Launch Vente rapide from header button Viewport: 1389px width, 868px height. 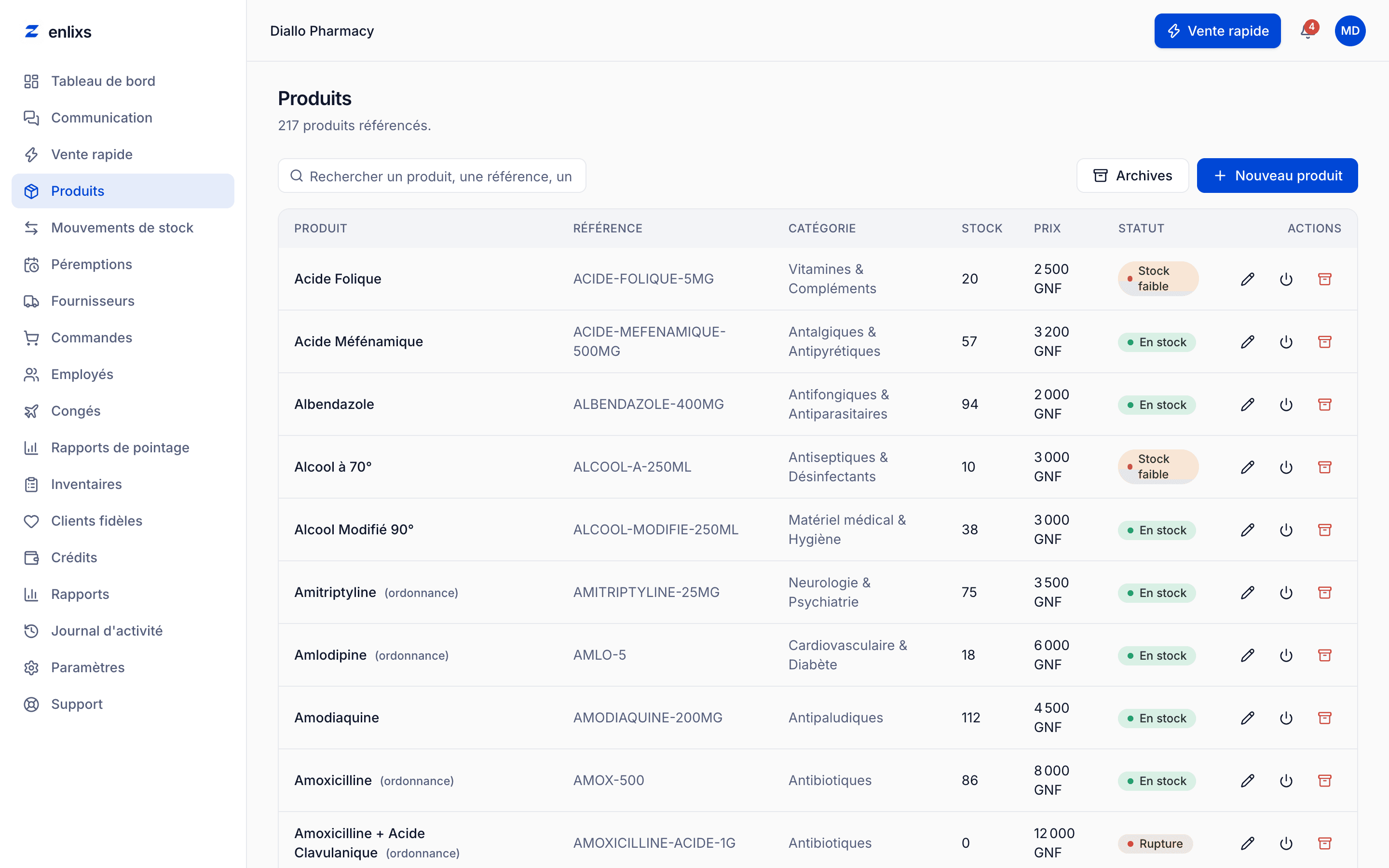(x=1217, y=31)
